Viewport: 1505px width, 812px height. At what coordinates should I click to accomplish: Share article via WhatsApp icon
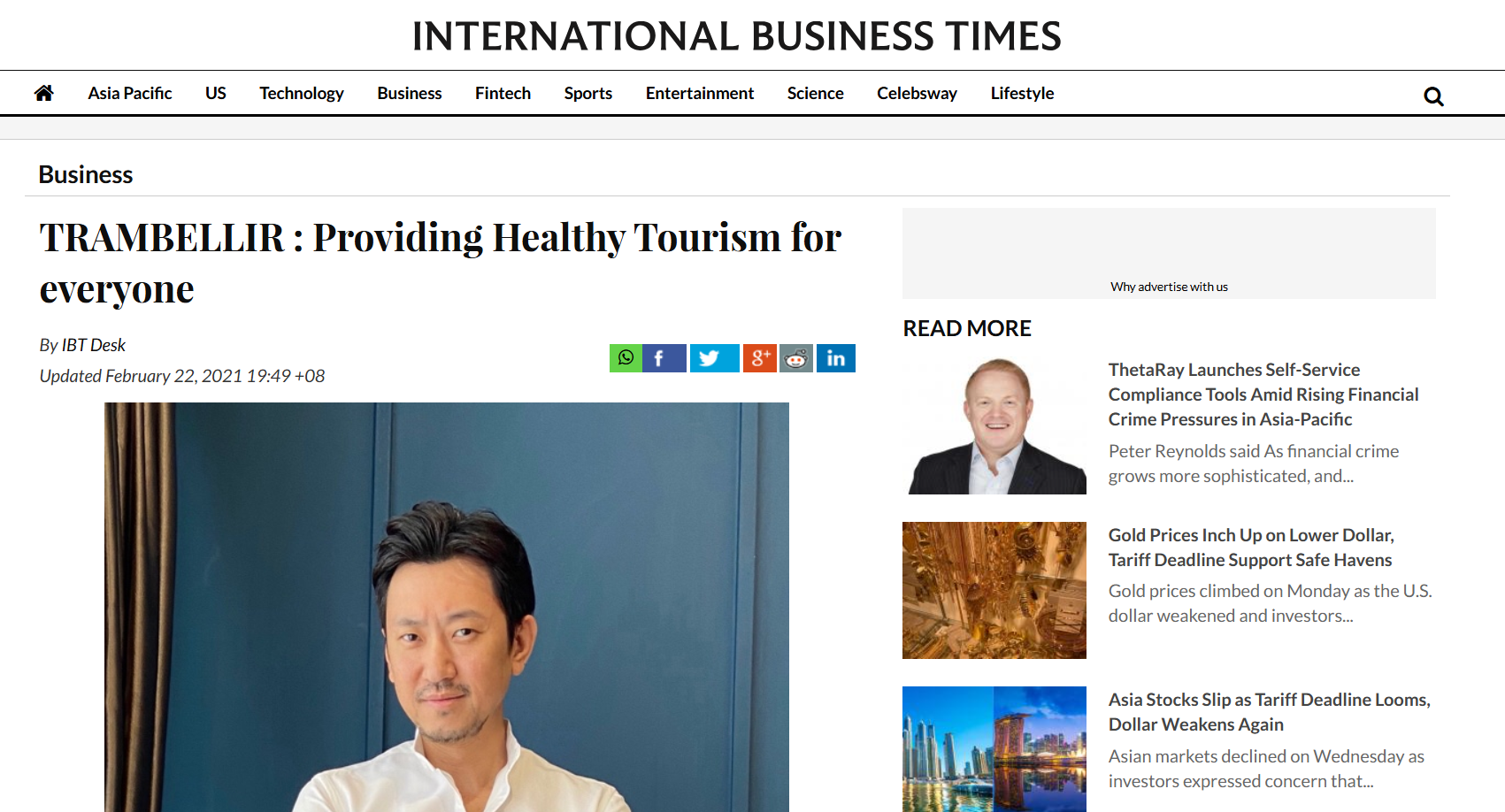click(x=626, y=358)
